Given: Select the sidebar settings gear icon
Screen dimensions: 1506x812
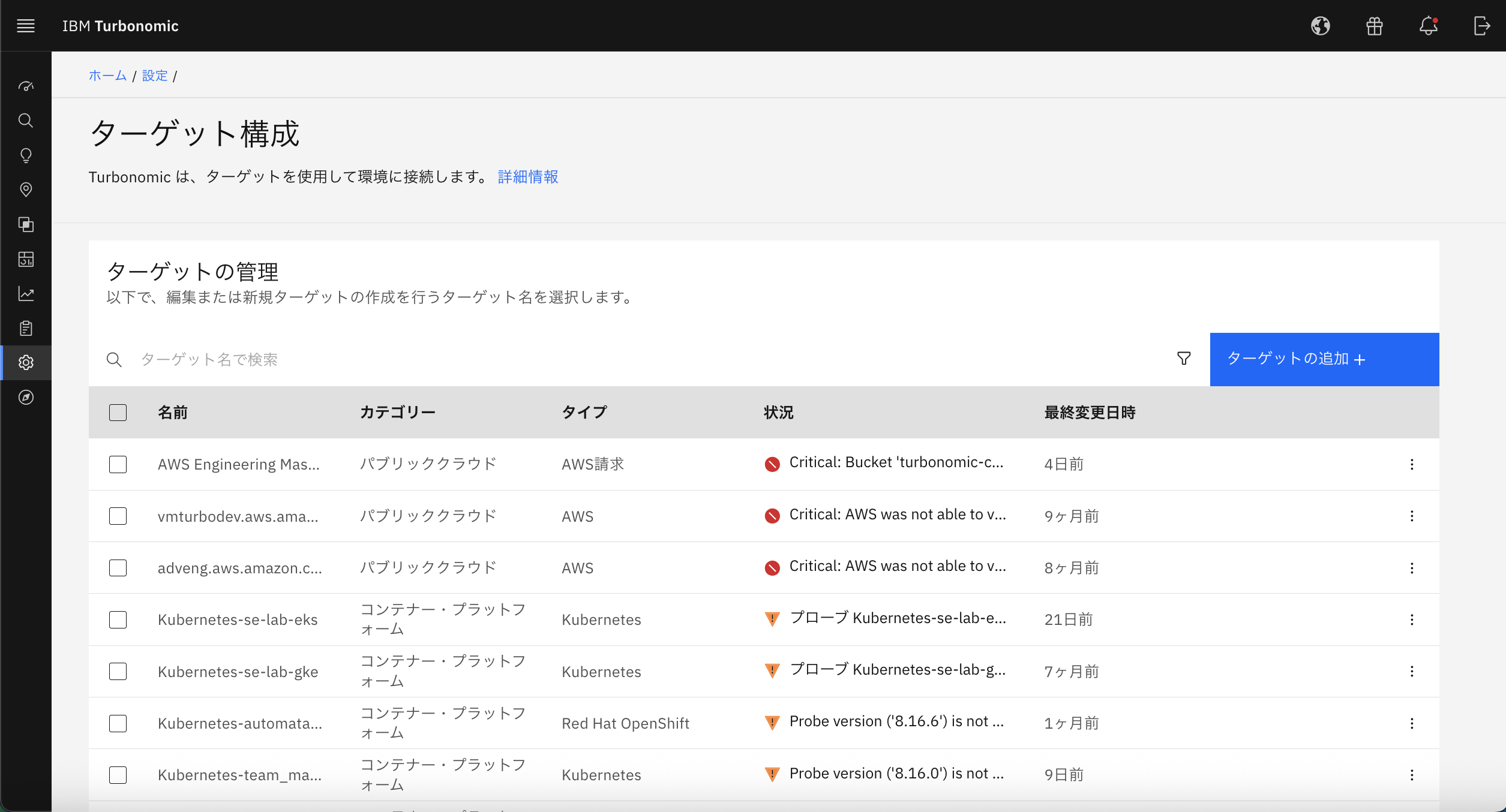Looking at the screenshot, I should click(x=26, y=363).
